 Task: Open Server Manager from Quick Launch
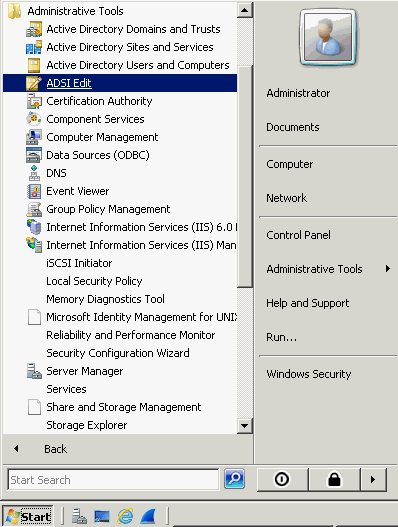[x=79, y=516]
